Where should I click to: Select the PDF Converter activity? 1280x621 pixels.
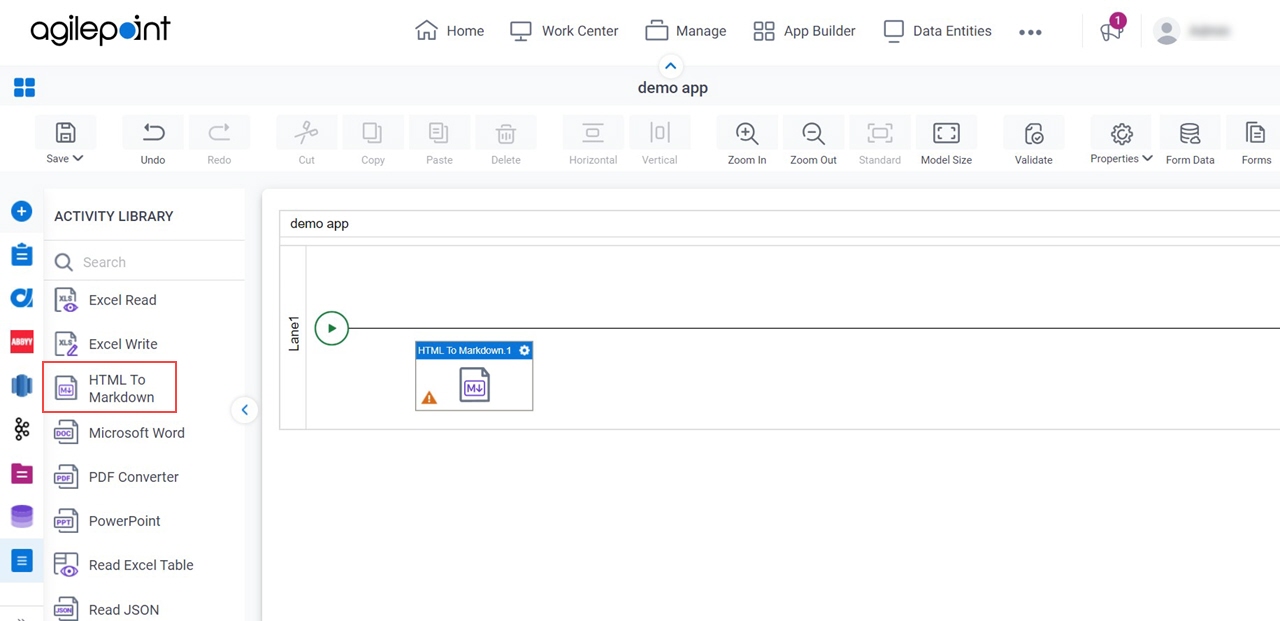click(x=118, y=477)
